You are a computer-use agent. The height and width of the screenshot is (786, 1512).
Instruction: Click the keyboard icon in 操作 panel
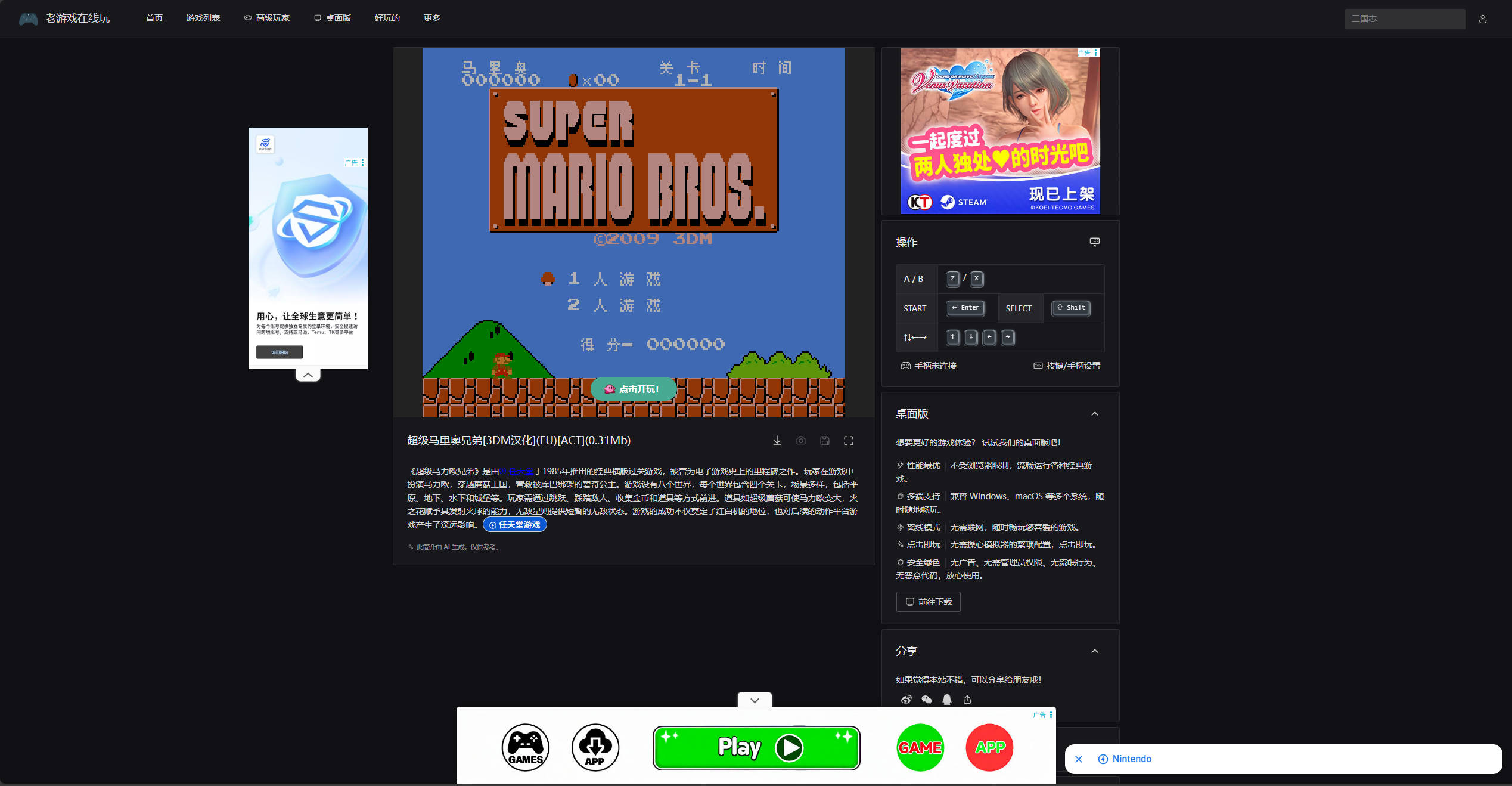coord(1095,242)
